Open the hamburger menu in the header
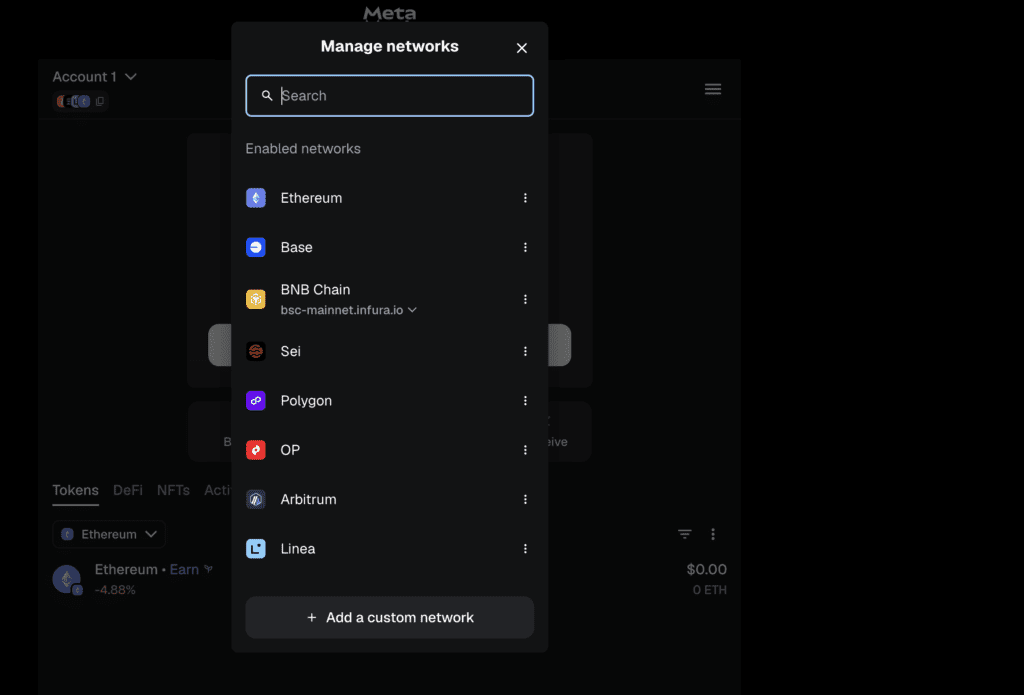Screen dimensions: 1024x695 [x=713, y=89]
